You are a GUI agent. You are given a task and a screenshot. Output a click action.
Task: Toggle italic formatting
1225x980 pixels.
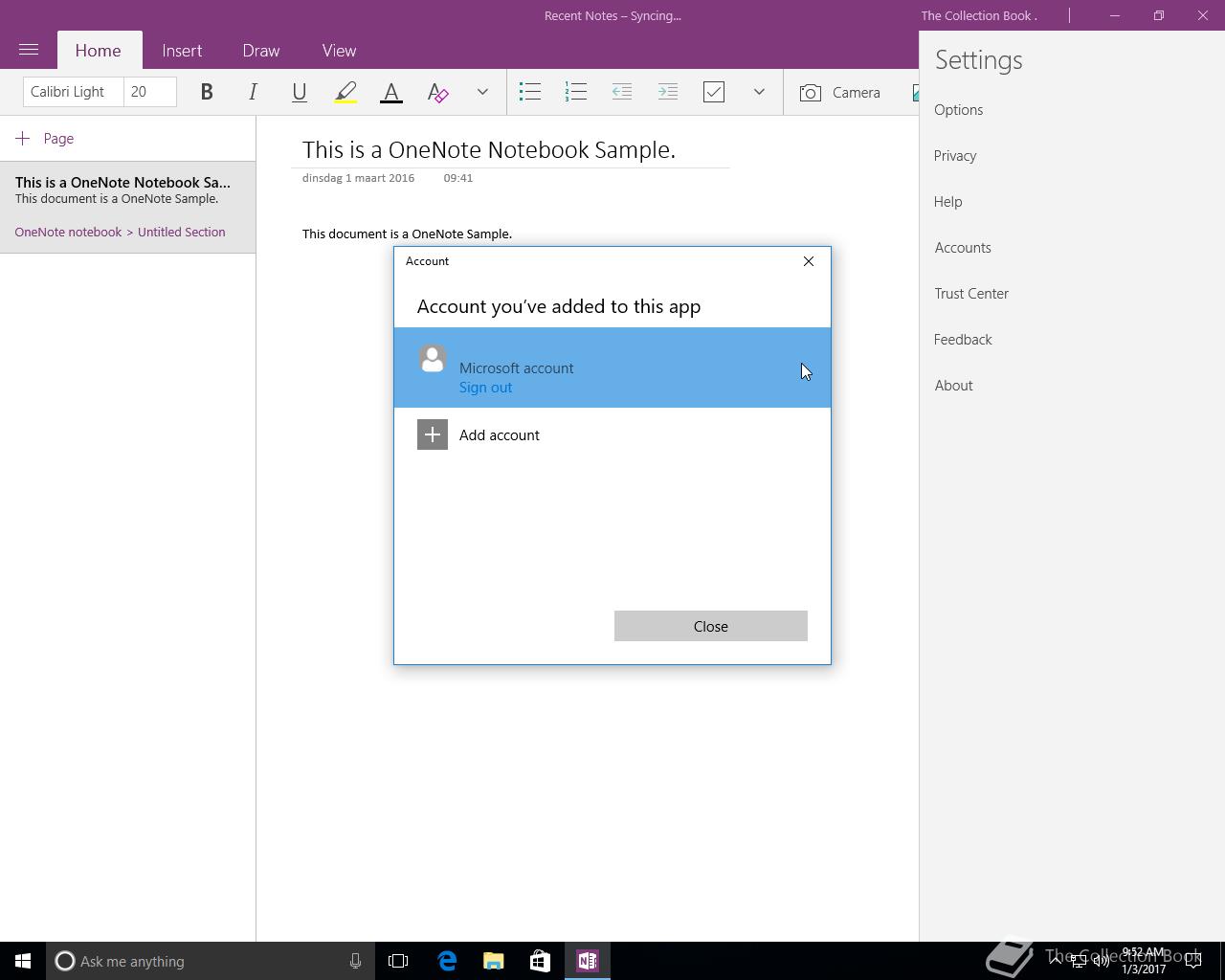click(x=253, y=92)
